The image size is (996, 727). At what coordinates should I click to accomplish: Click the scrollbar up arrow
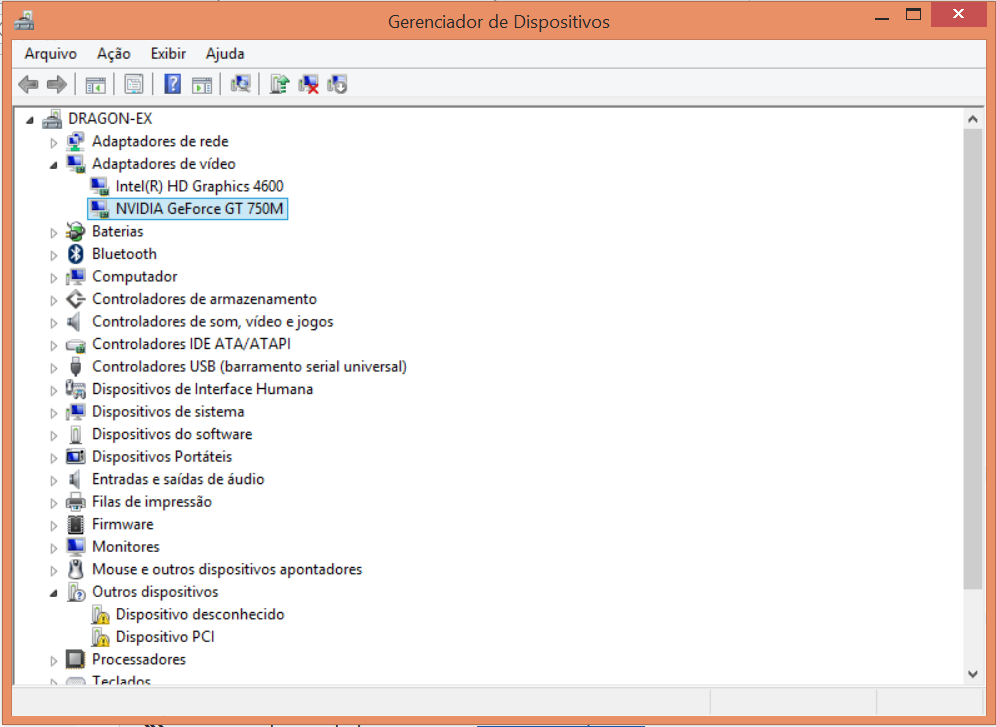[x=972, y=119]
